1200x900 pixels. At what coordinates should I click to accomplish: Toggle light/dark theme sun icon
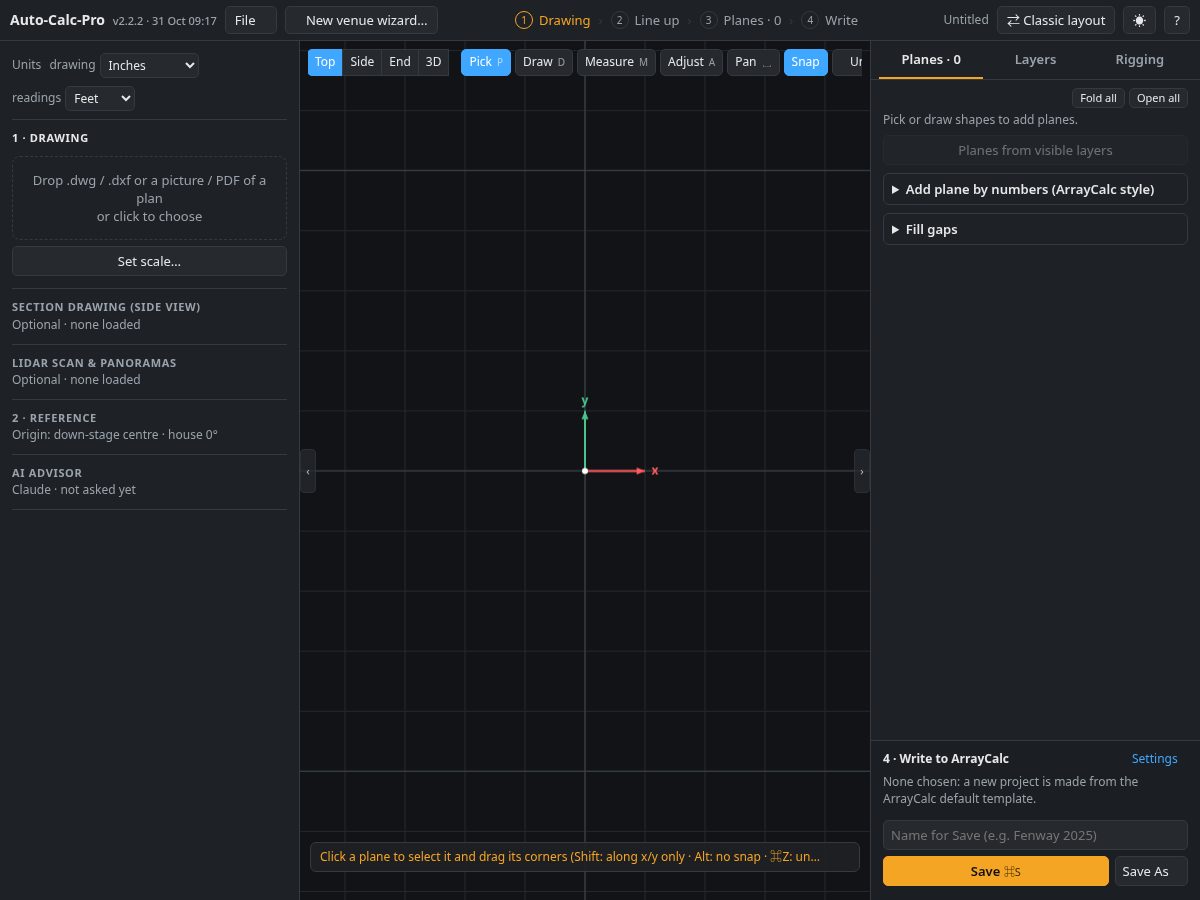(x=1139, y=20)
